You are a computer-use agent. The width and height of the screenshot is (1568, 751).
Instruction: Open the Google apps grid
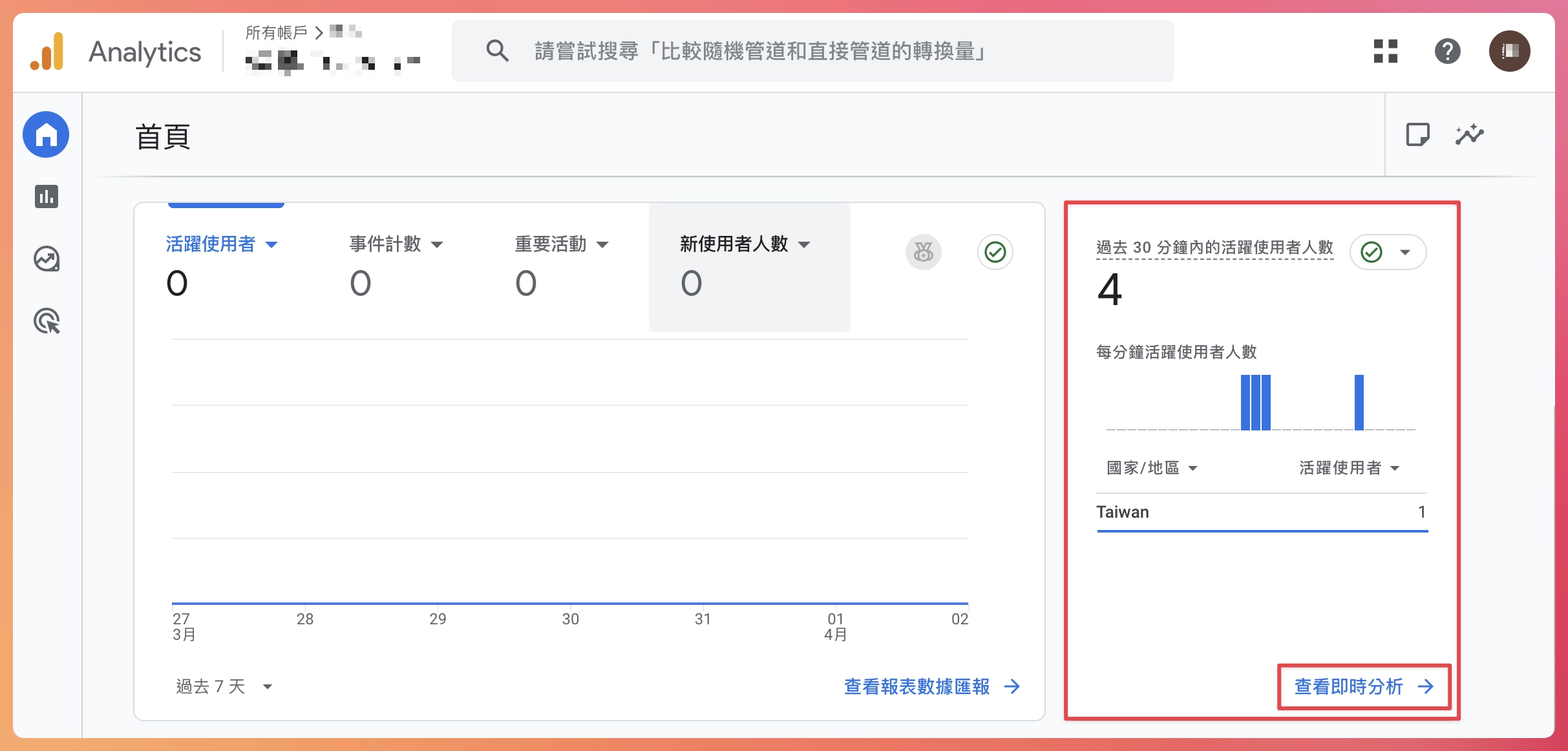[x=1384, y=51]
